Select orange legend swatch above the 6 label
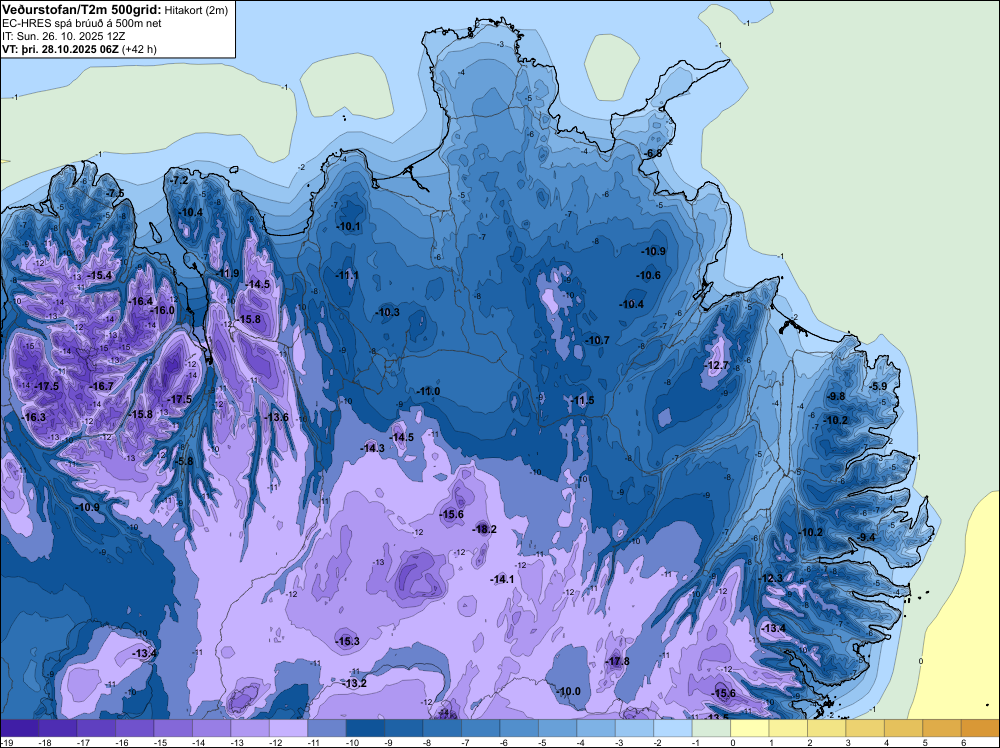Image resolution: width=1000 pixels, height=748 pixels. coord(980,728)
